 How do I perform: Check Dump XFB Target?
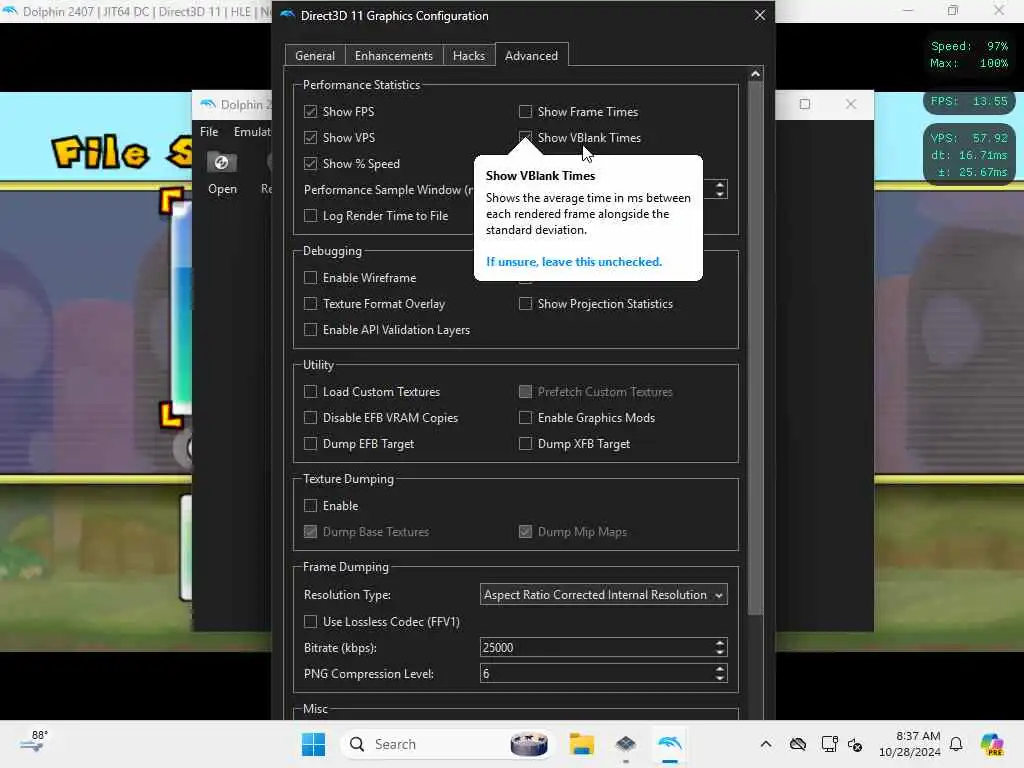click(x=525, y=444)
